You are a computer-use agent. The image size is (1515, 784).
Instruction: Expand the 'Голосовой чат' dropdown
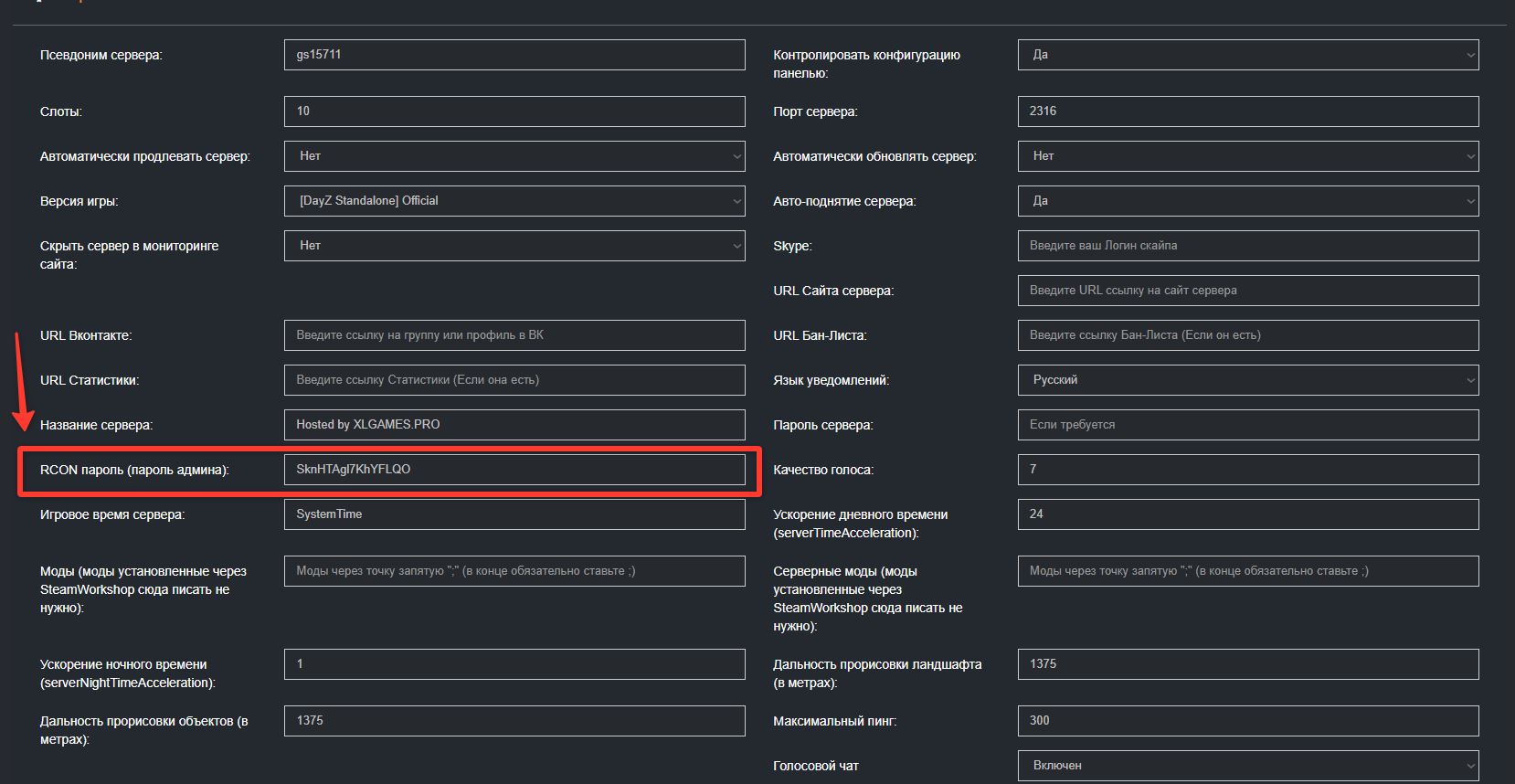click(1247, 766)
